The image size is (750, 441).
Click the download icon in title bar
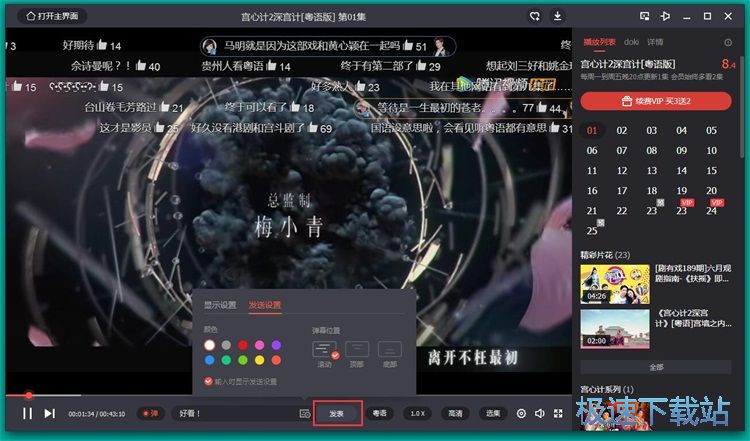(x=557, y=16)
